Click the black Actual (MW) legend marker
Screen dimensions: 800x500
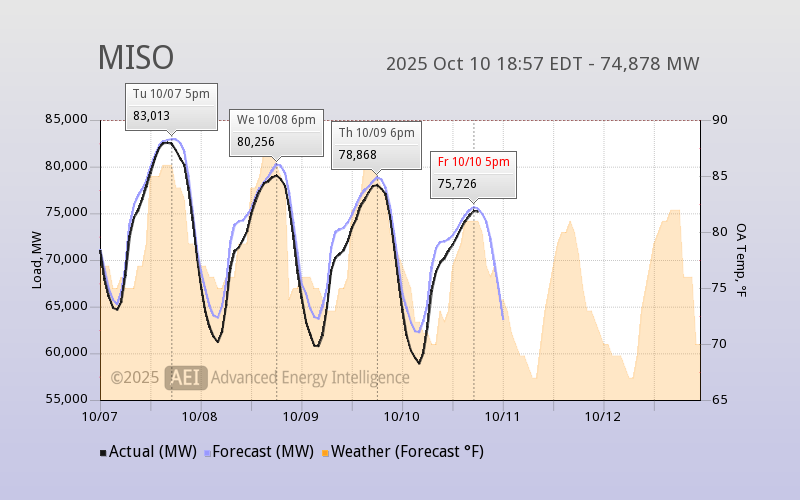[103, 452]
